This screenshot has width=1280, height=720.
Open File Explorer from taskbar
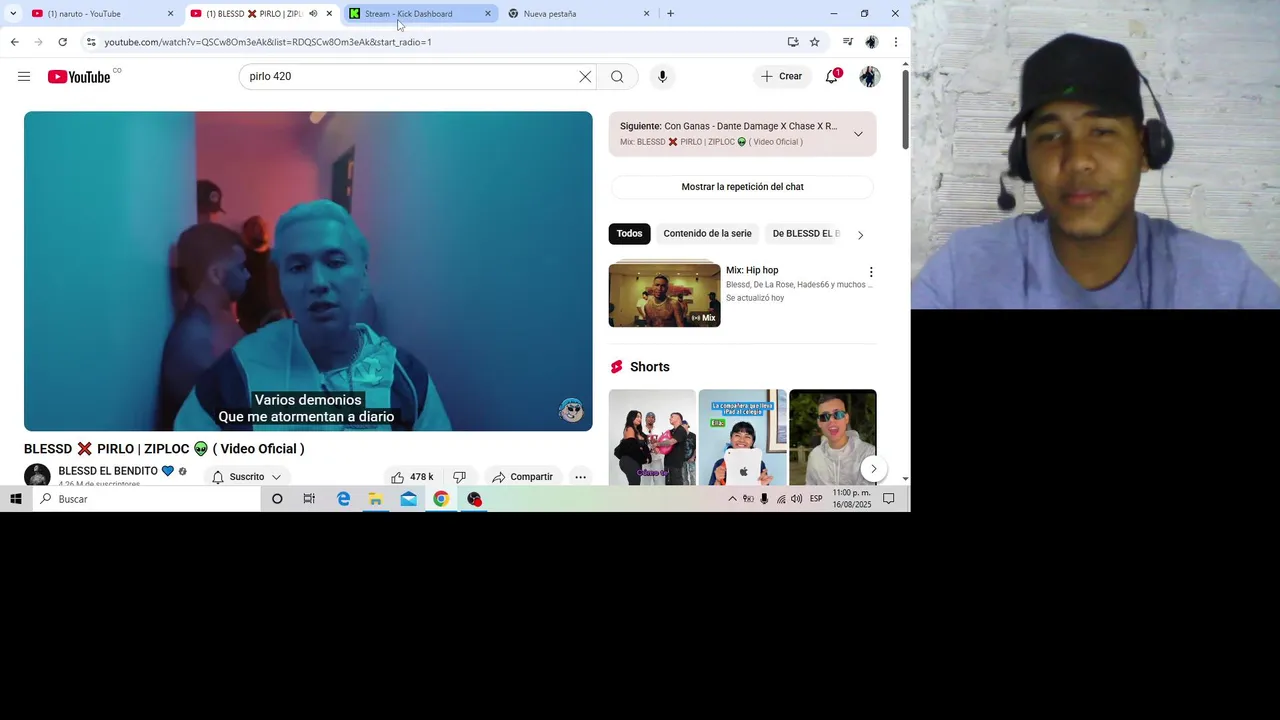pos(376,499)
